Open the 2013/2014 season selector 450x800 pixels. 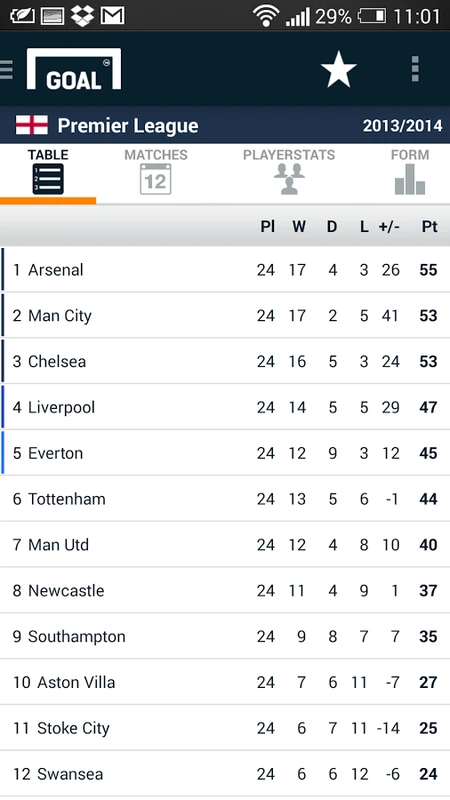[403, 126]
